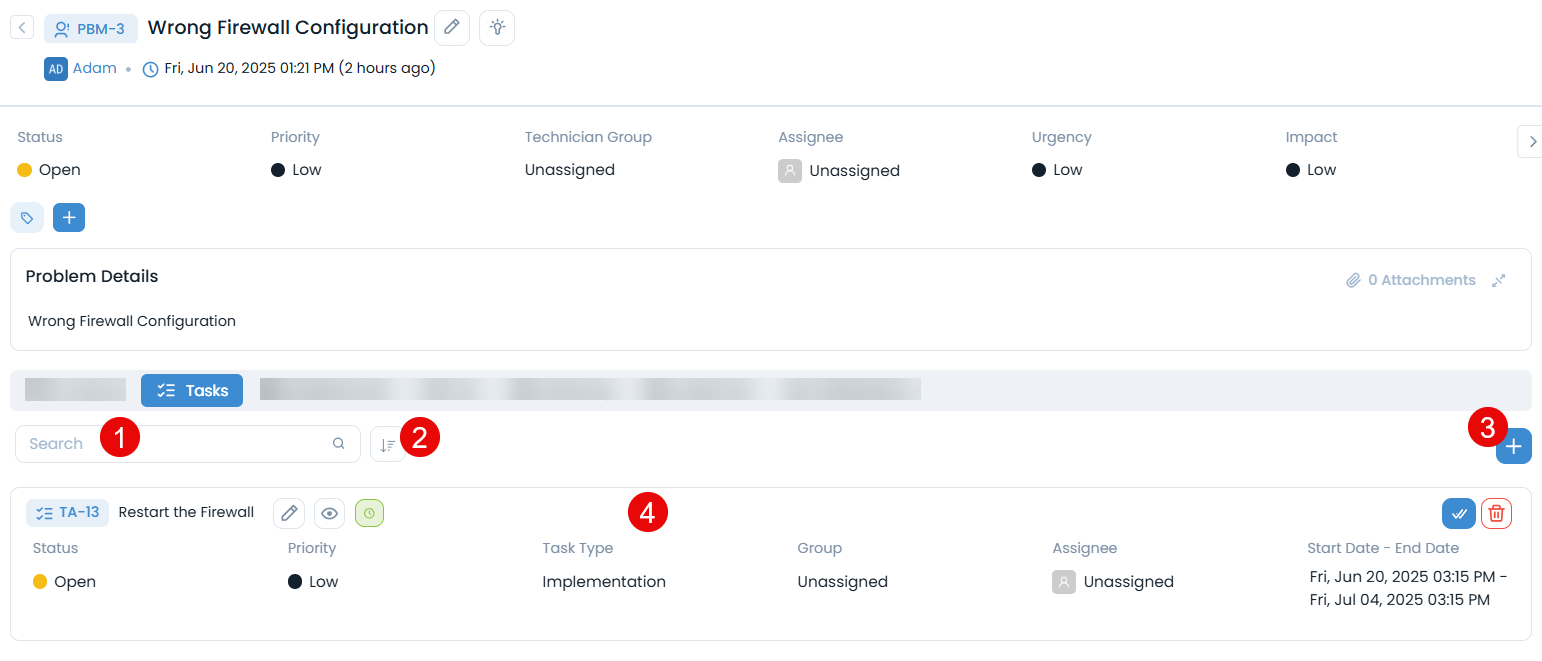The height and width of the screenshot is (661, 1542).
Task: View the TA-13 task via eye icon
Action: coord(330,513)
